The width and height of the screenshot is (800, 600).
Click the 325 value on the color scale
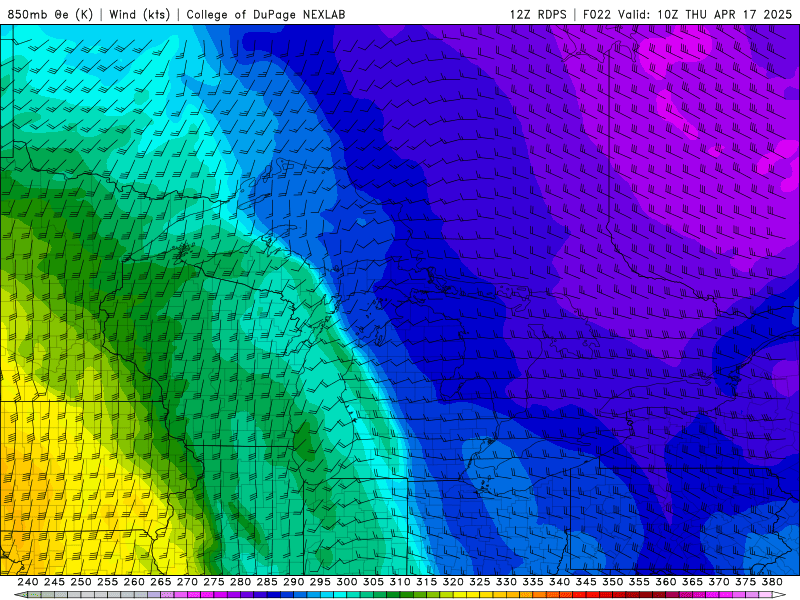480,582
